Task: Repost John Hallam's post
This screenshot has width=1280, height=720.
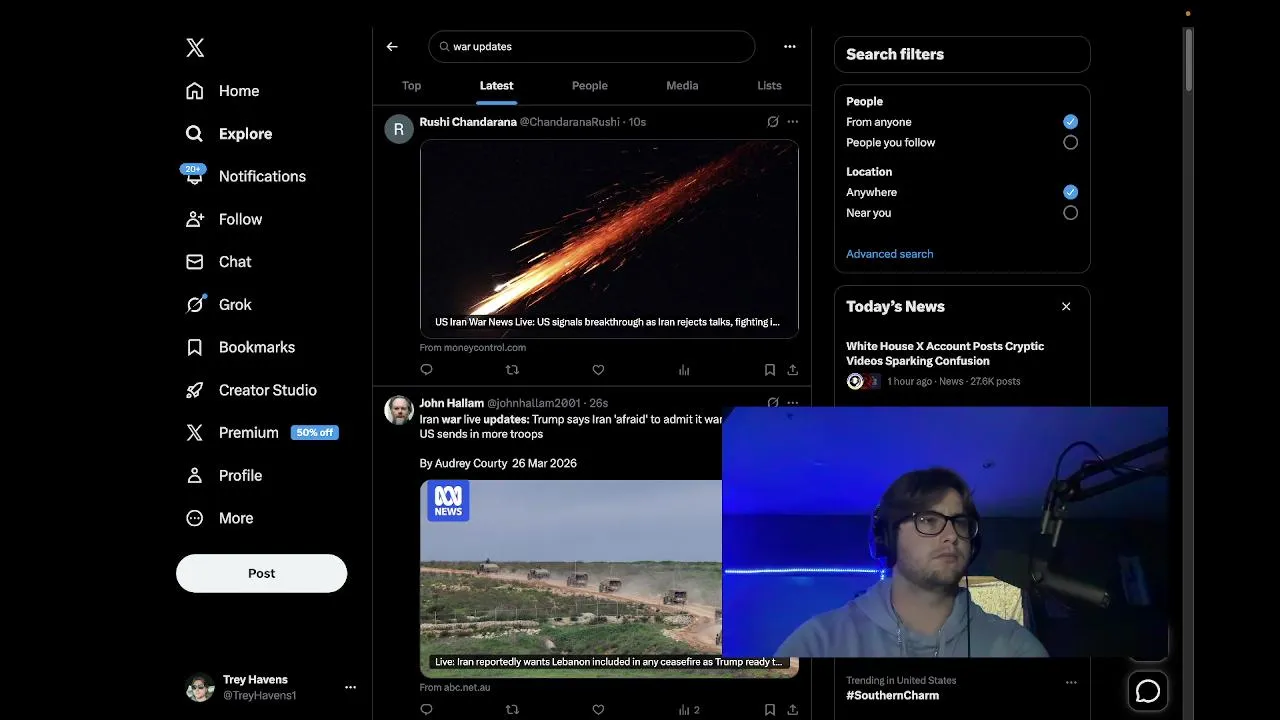Action: (x=512, y=710)
